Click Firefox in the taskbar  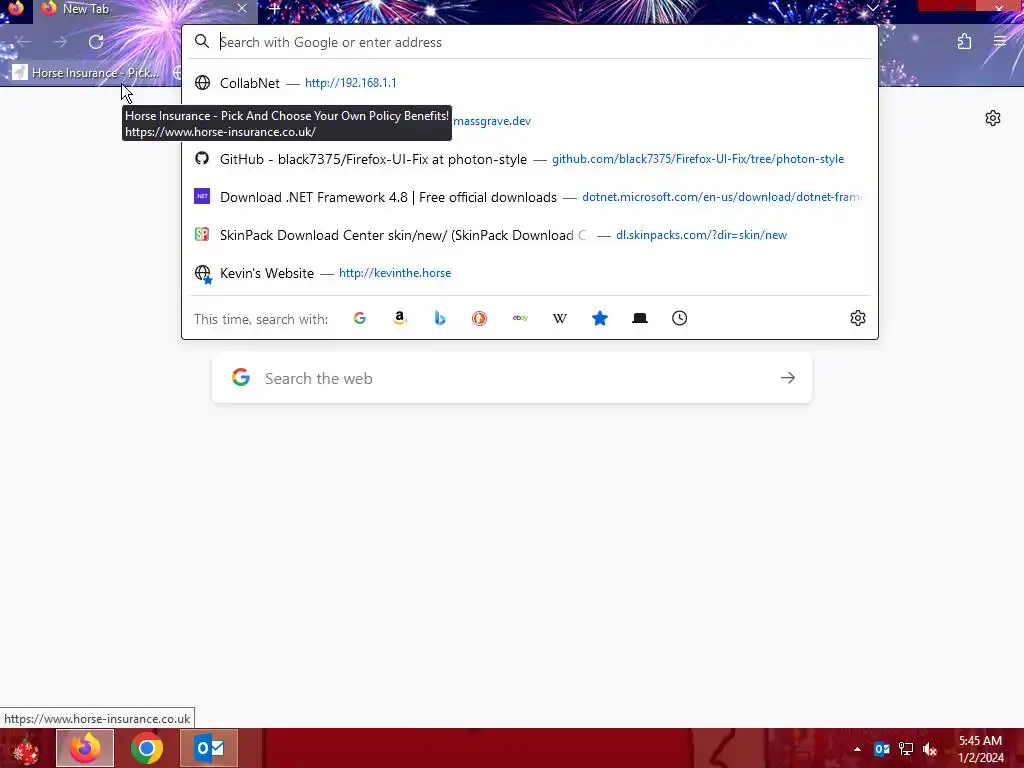(x=85, y=748)
